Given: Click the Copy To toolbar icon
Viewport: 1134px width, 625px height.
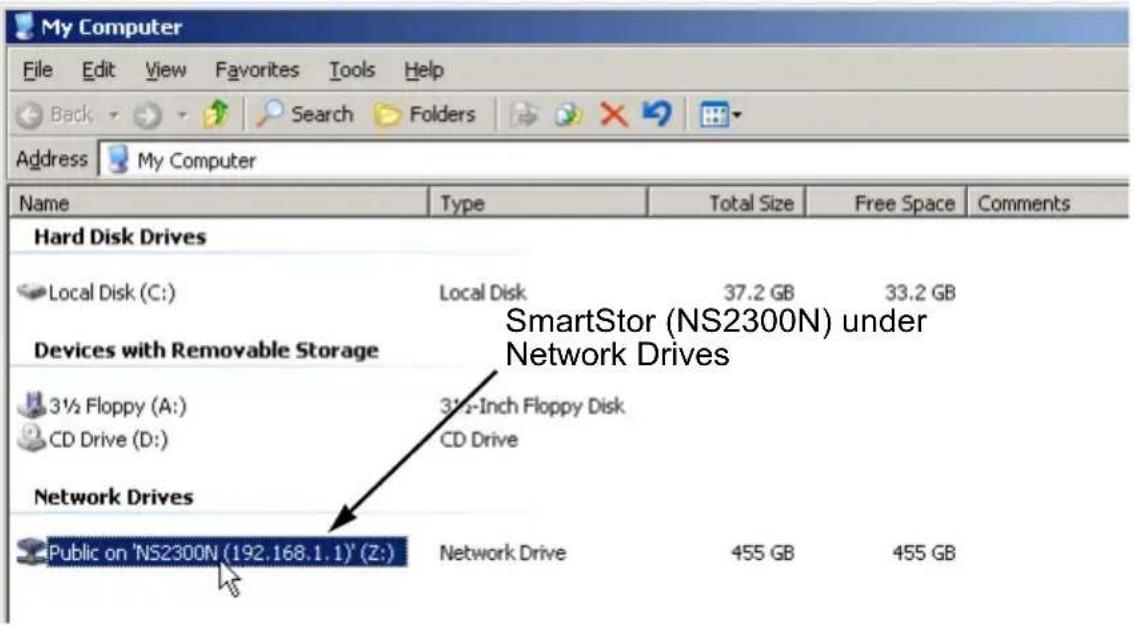Looking at the screenshot, I should pyautogui.click(x=569, y=114).
